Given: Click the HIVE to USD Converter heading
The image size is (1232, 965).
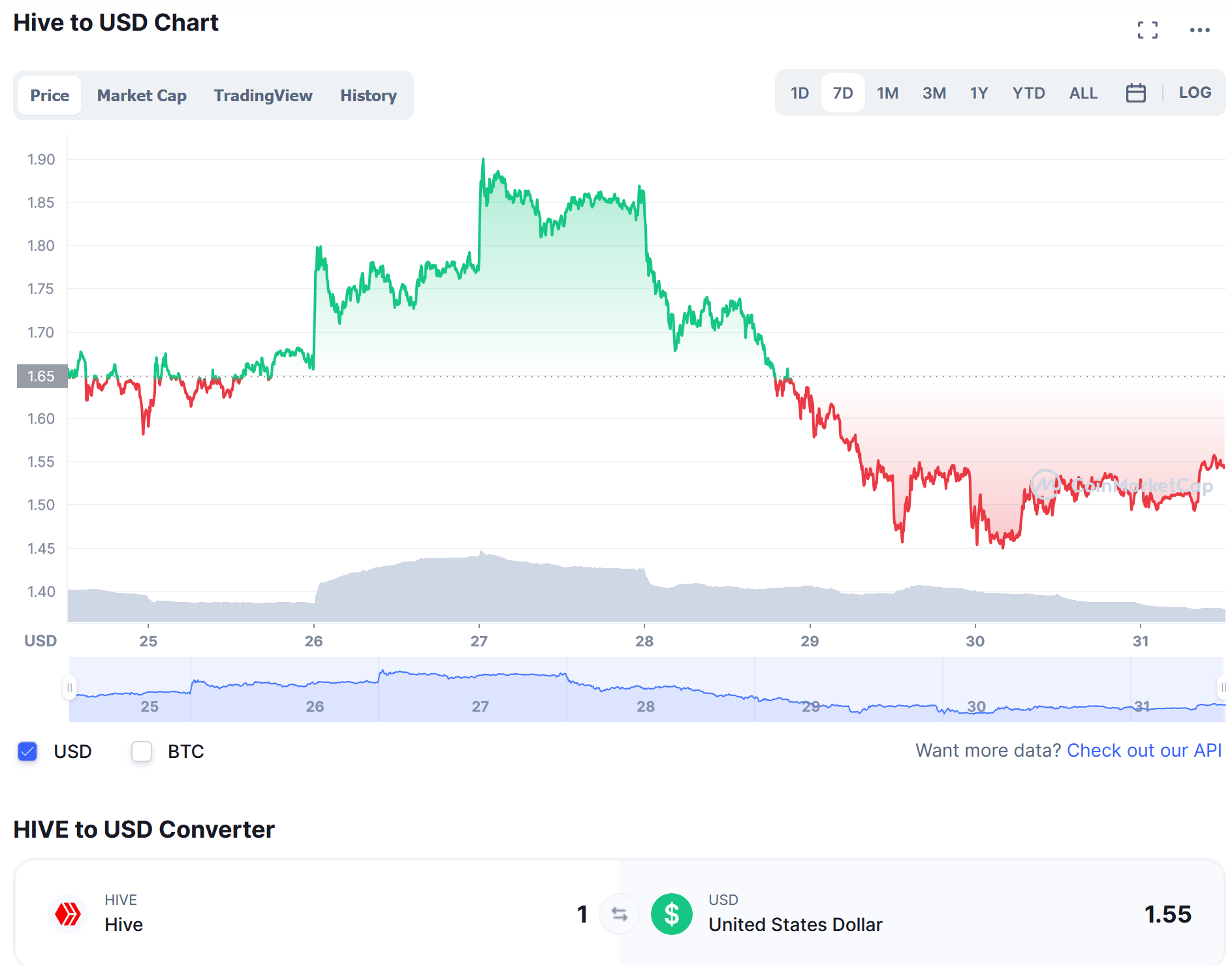Looking at the screenshot, I should 144,830.
